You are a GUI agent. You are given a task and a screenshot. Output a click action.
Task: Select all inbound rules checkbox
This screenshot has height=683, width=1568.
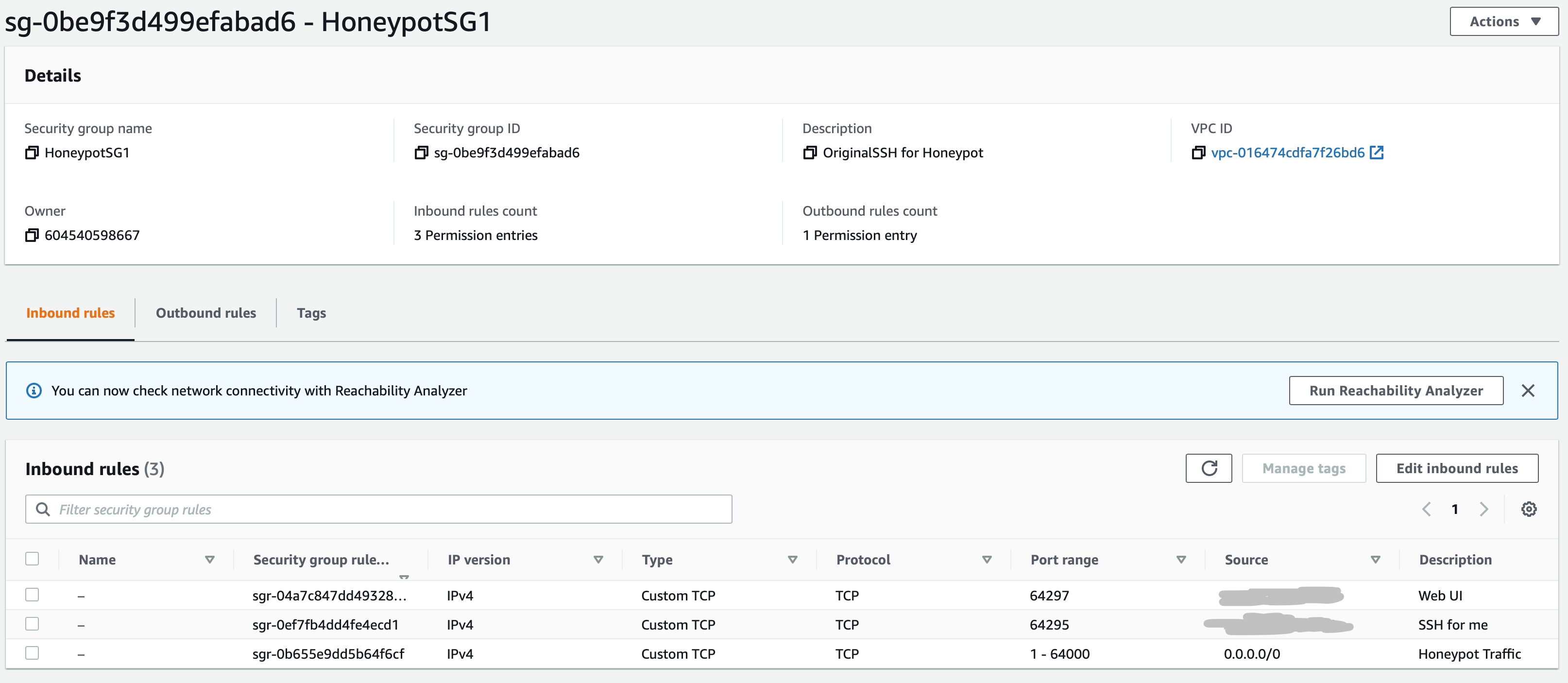(32, 559)
